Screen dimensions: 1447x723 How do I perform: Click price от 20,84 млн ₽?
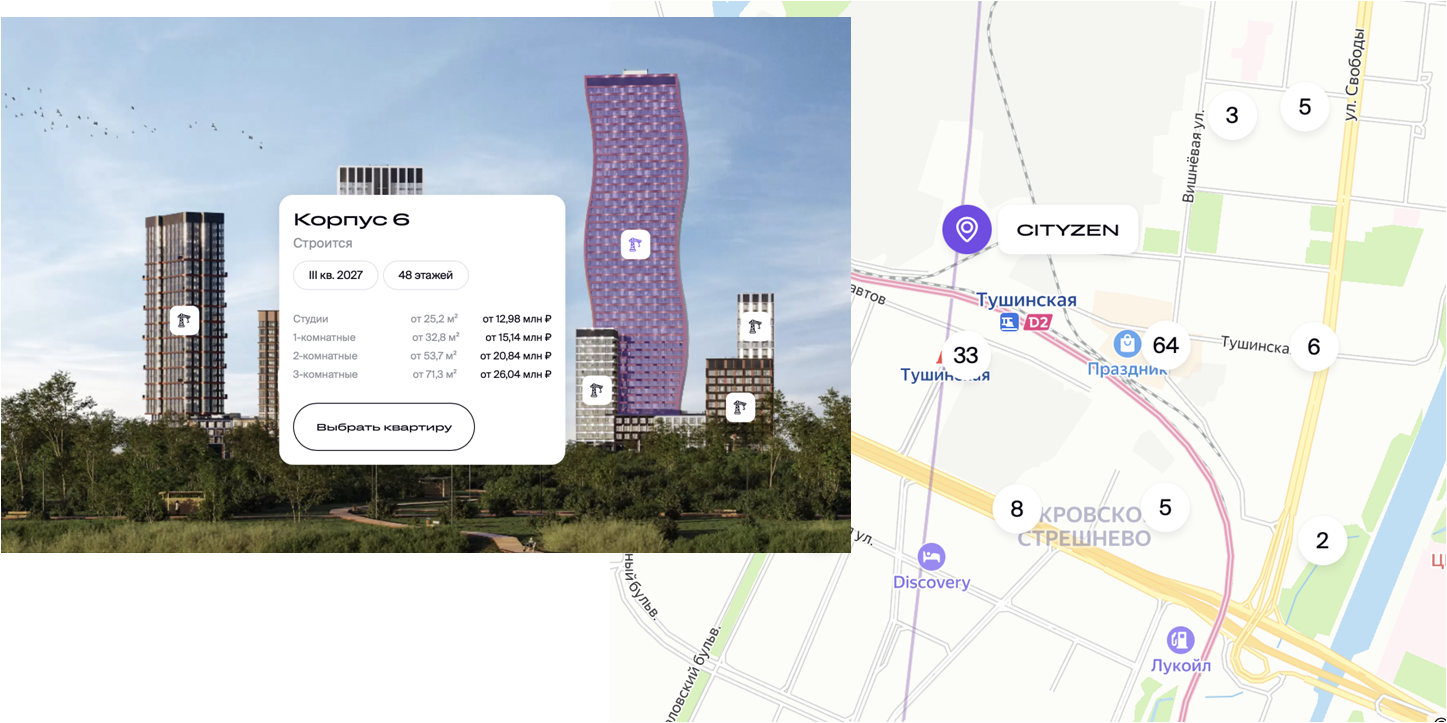[516, 356]
